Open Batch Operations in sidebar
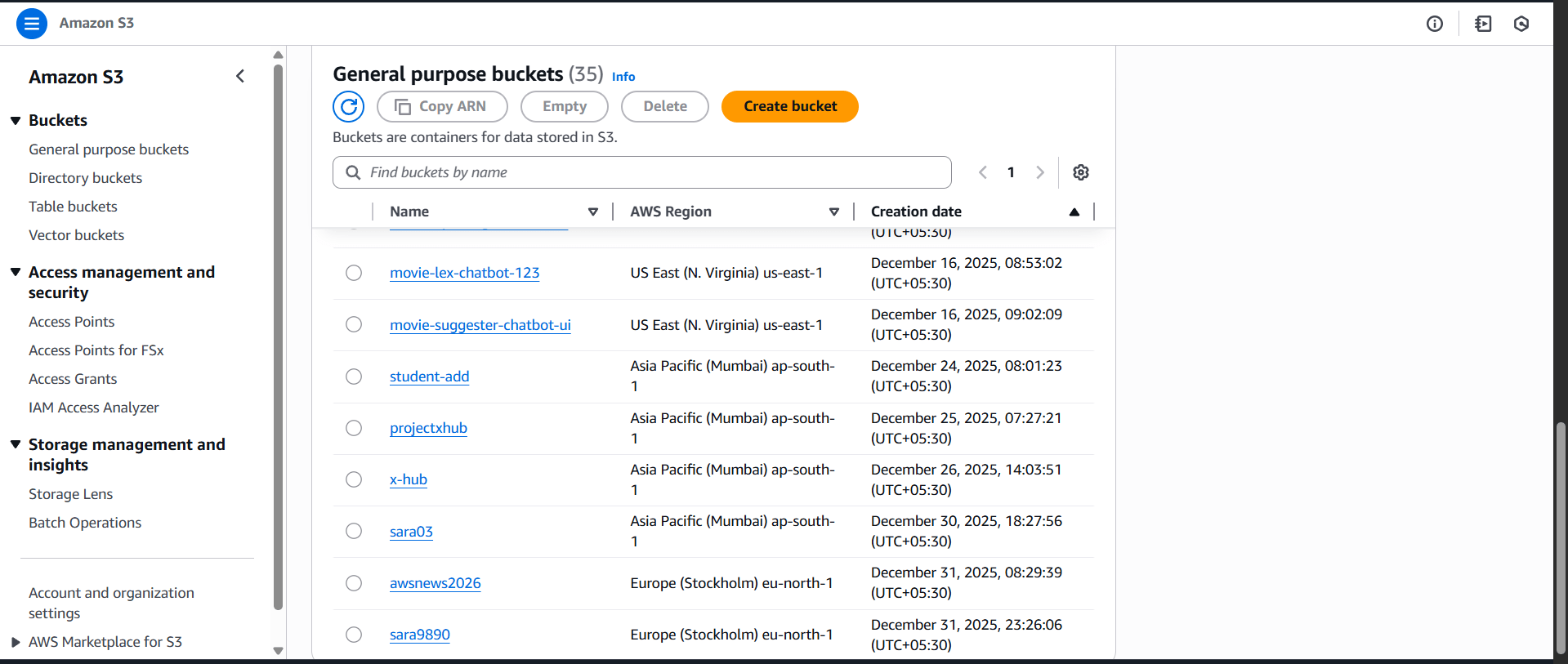Viewport: 1568px width, 664px height. point(85,523)
